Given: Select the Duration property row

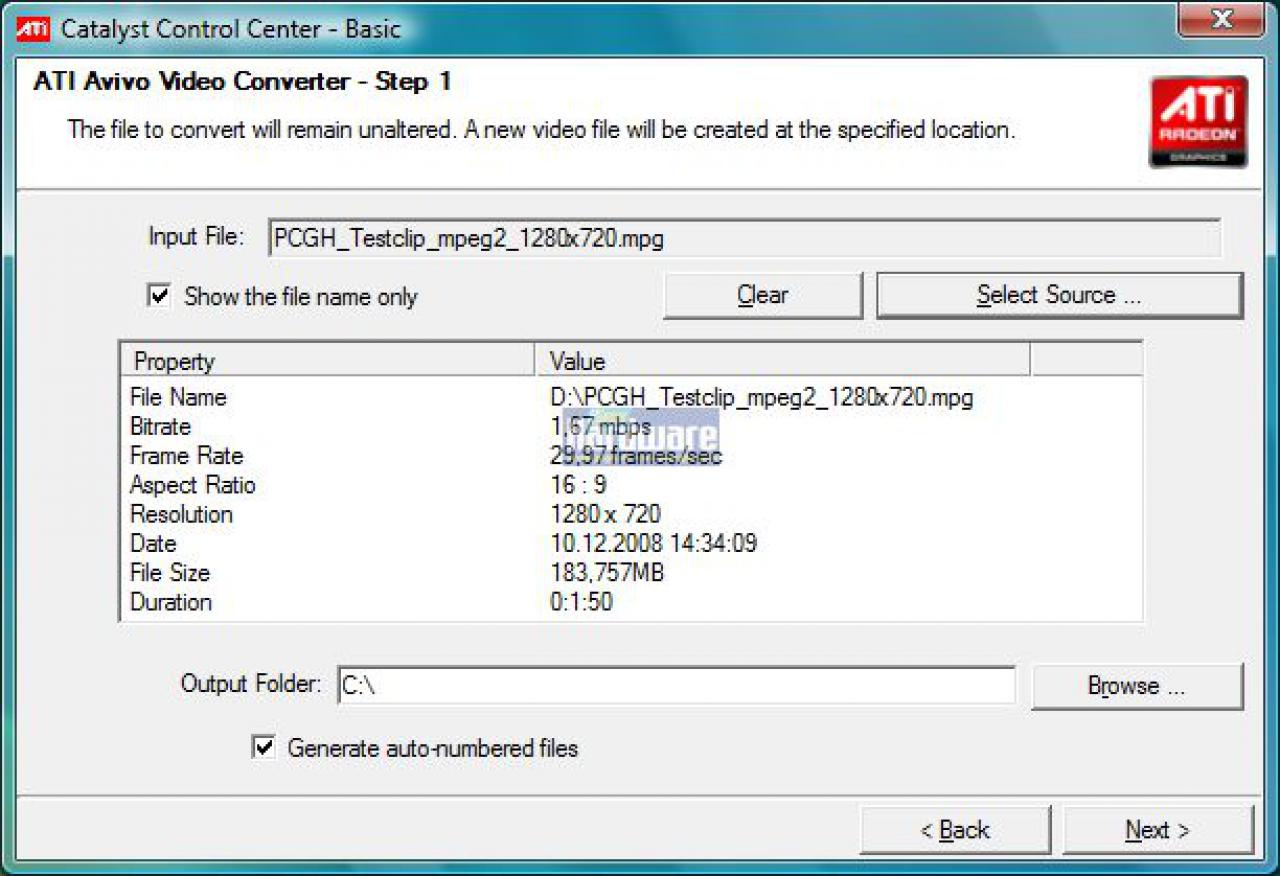Looking at the screenshot, I should tap(631, 602).
